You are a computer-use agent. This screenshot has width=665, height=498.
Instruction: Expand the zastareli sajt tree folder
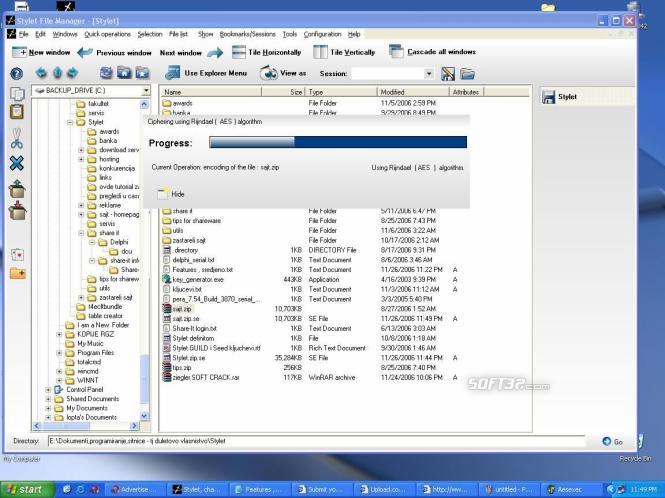tap(81, 298)
